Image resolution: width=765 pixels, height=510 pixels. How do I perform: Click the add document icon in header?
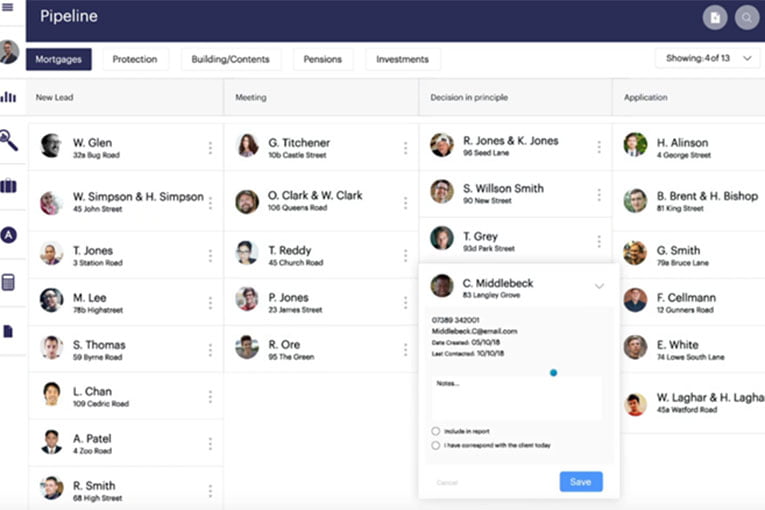click(714, 18)
